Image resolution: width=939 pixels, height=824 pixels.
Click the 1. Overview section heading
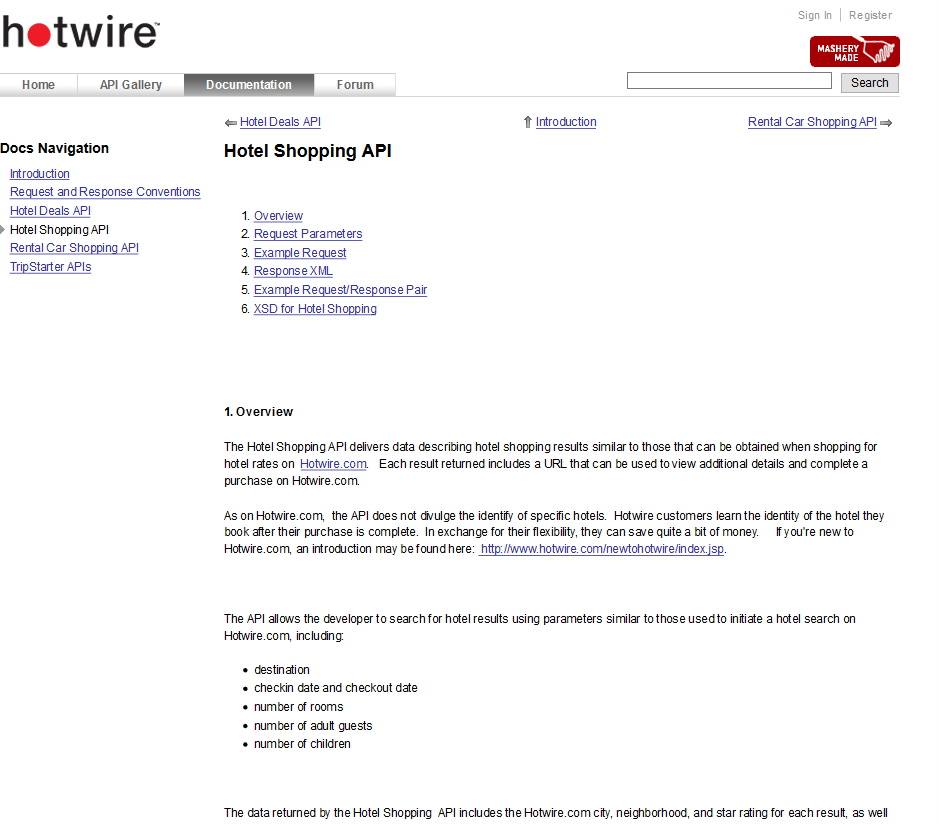tap(259, 412)
